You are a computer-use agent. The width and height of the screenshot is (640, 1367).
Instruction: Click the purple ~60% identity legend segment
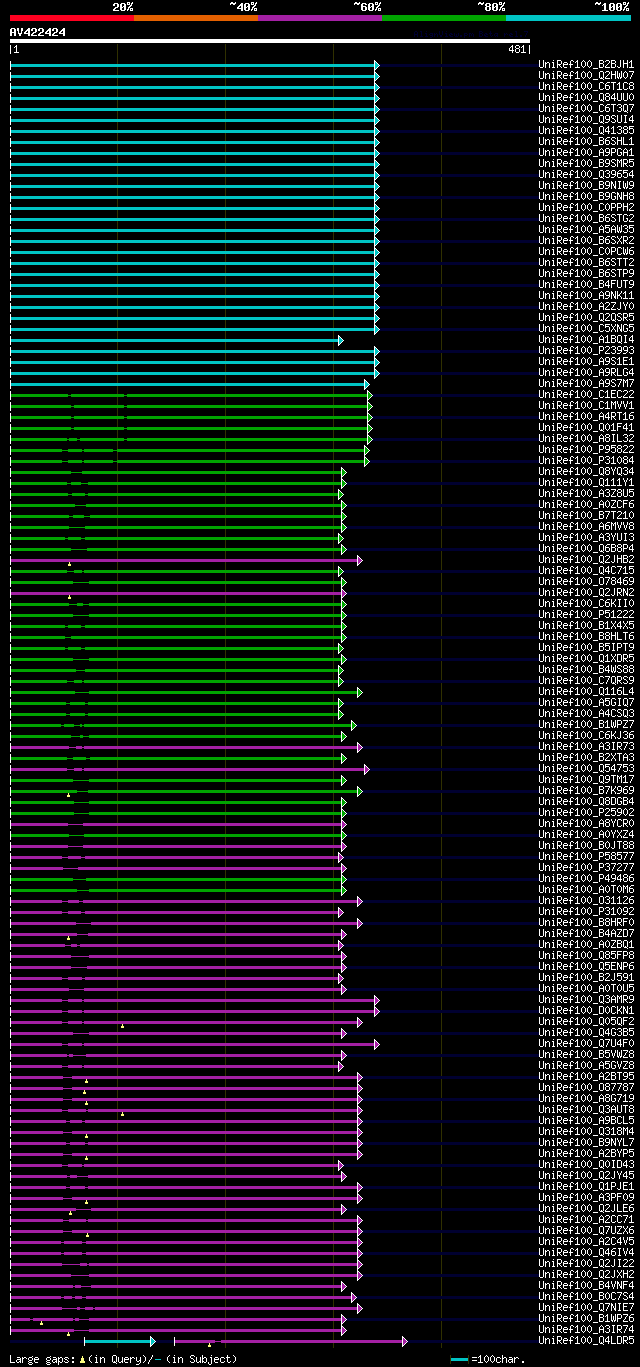320,18
